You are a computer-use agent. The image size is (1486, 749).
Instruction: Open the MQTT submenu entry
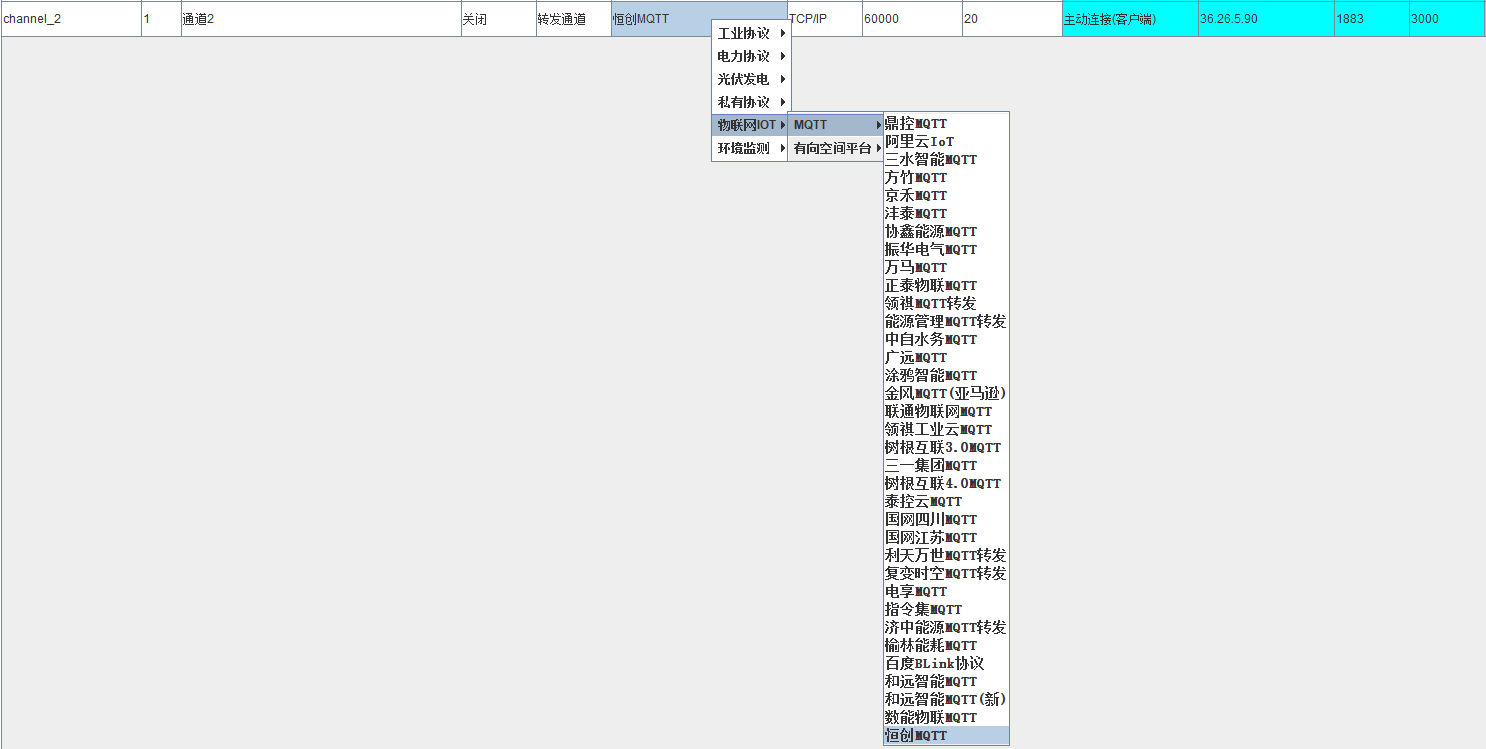tap(836, 125)
